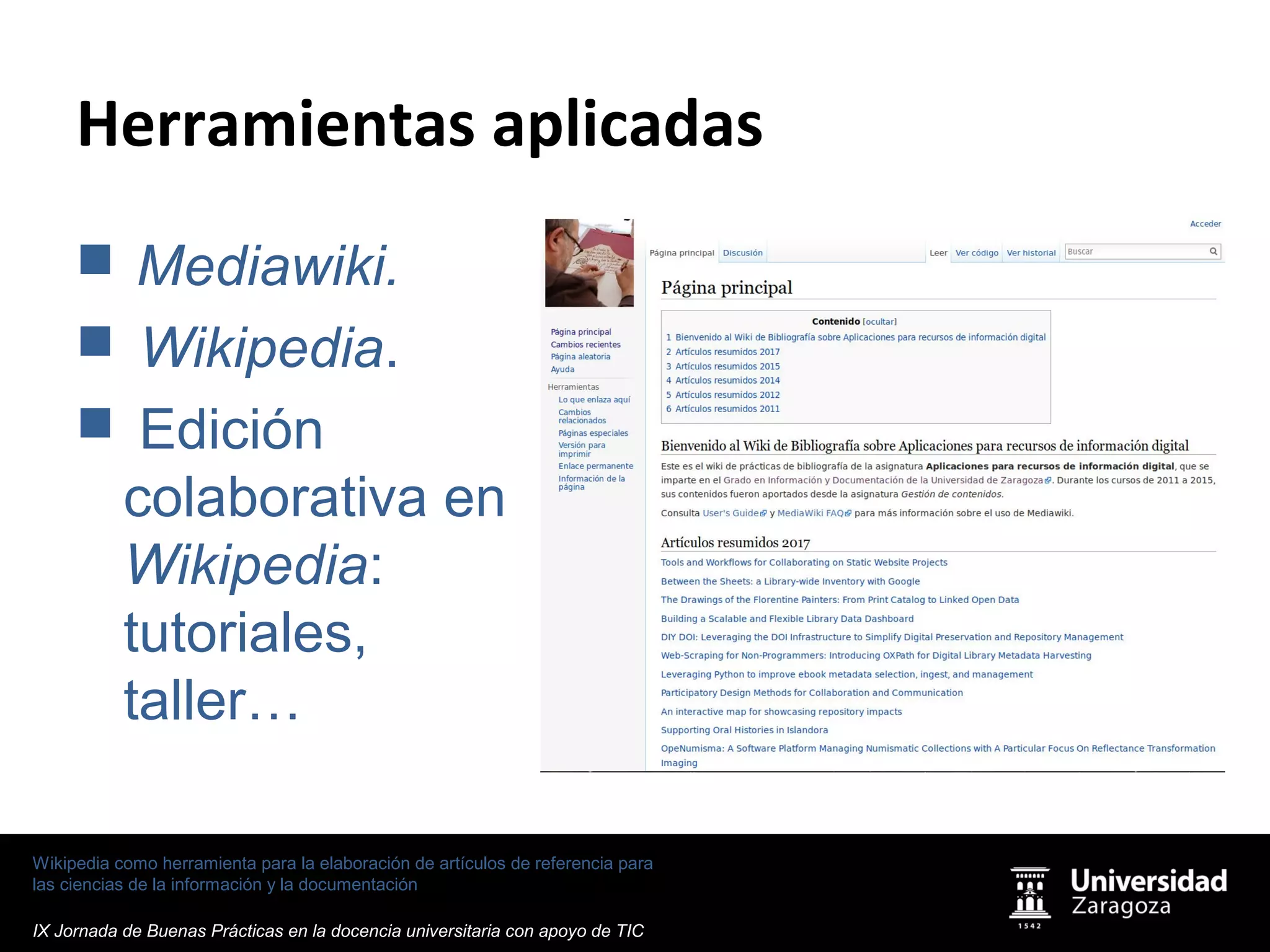Jump to Artículos resumidos 2015 in contents
The height and width of the screenshot is (952, 1270).
(723, 366)
